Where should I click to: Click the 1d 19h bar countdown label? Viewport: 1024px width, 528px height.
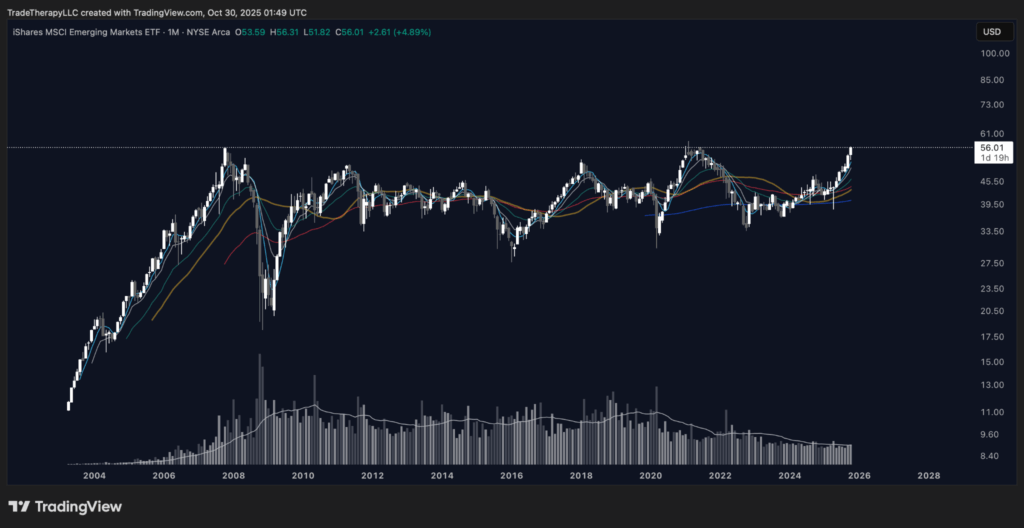[x=991, y=158]
